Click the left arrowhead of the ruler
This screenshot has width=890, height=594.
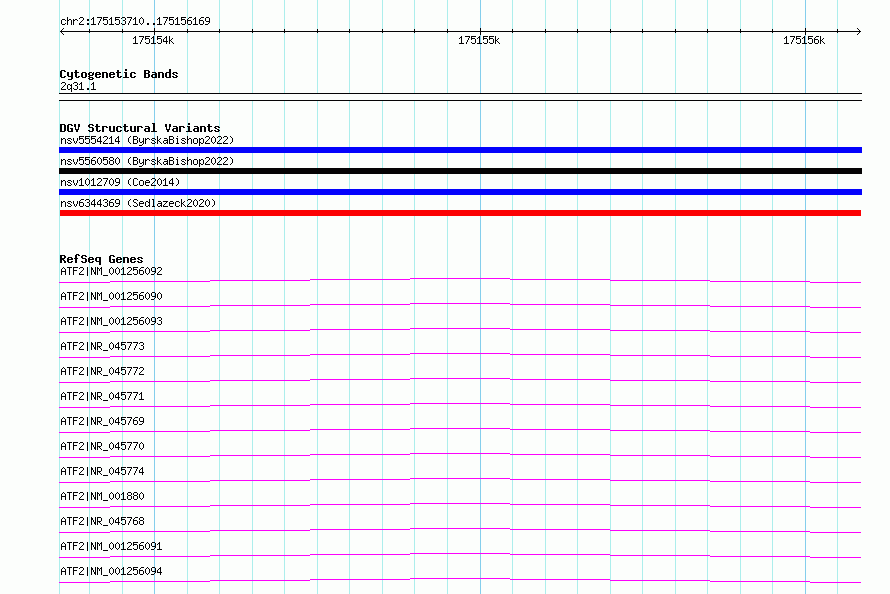pos(62,31)
